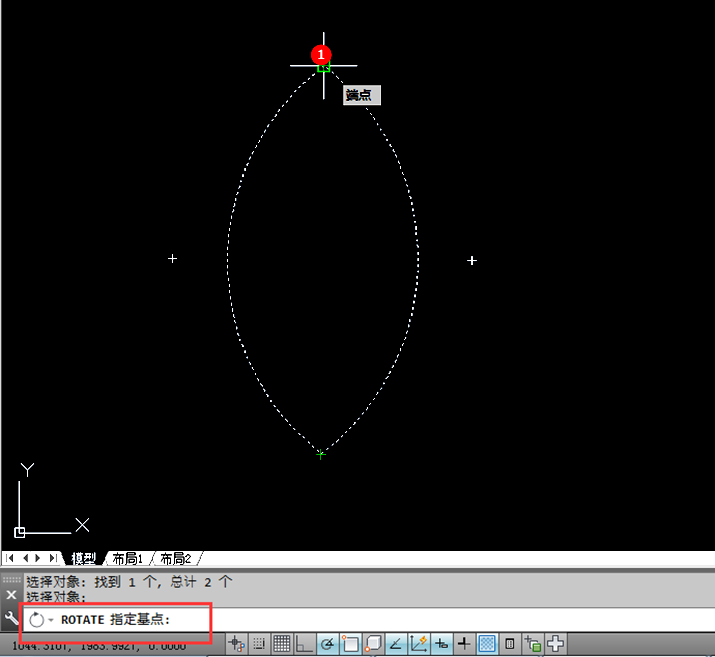
Task: Toggle Grid Display status icon
Action: coord(281,644)
